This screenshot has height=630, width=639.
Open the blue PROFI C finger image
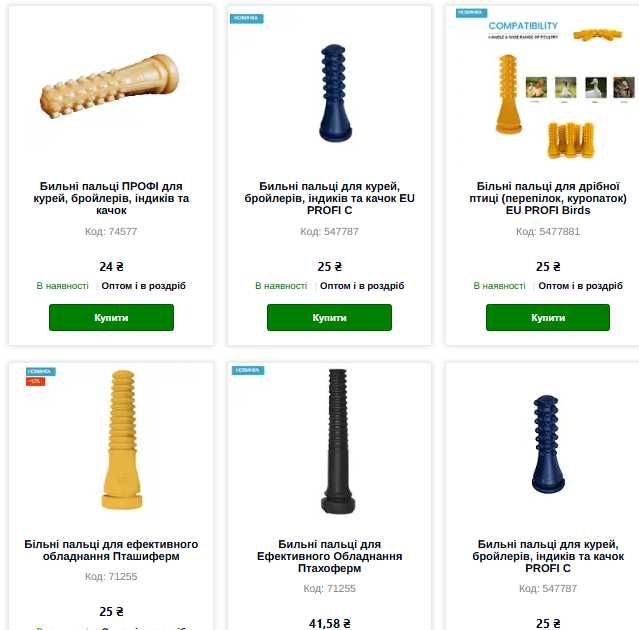click(549, 444)
